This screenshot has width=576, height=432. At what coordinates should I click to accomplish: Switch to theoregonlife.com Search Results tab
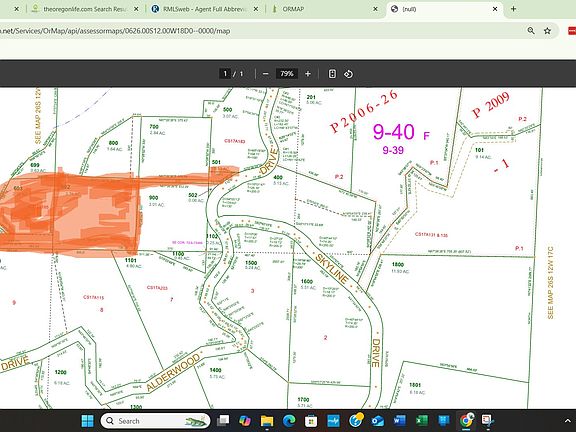click(x=85, y=9)
